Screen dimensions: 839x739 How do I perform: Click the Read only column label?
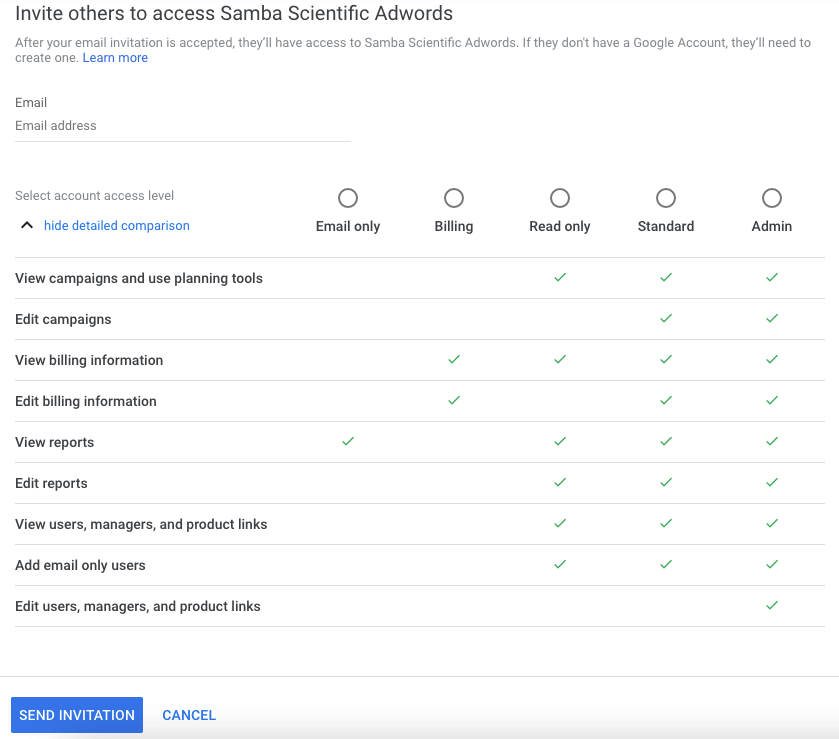tap(560, 226)
